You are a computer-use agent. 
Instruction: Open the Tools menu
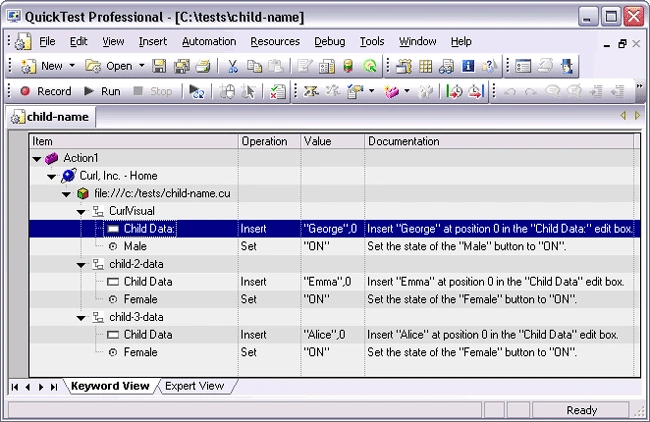tap(372, 41)
